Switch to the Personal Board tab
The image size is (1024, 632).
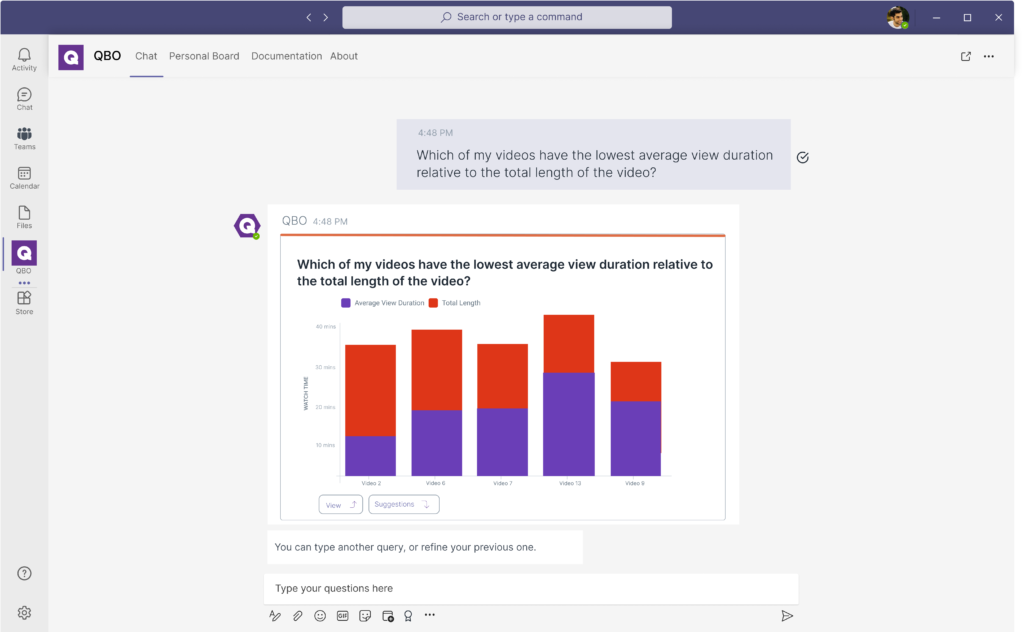[204, 57]
